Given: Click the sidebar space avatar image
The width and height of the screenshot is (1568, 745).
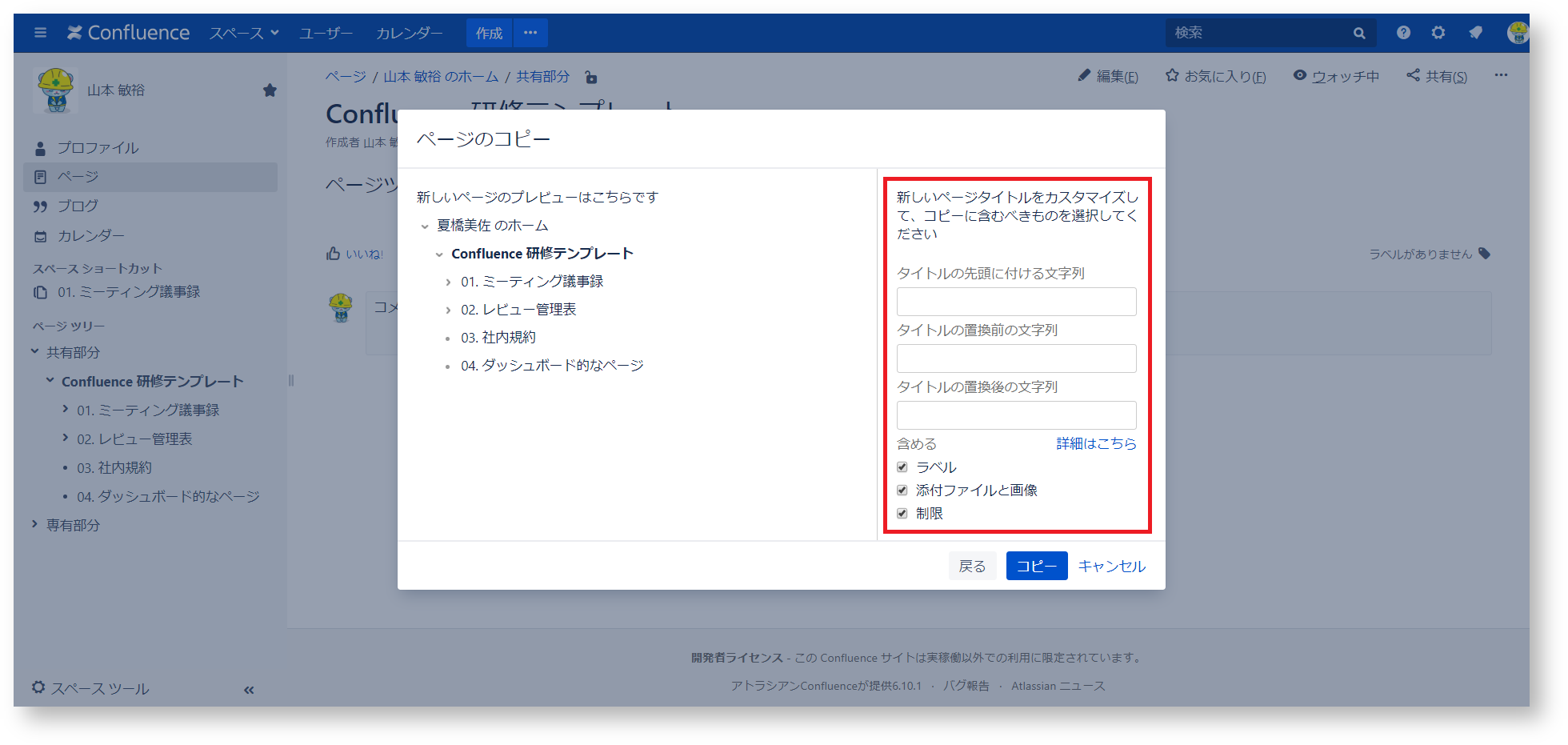Looking at the screenshot, I should click(x=56, y=90).
